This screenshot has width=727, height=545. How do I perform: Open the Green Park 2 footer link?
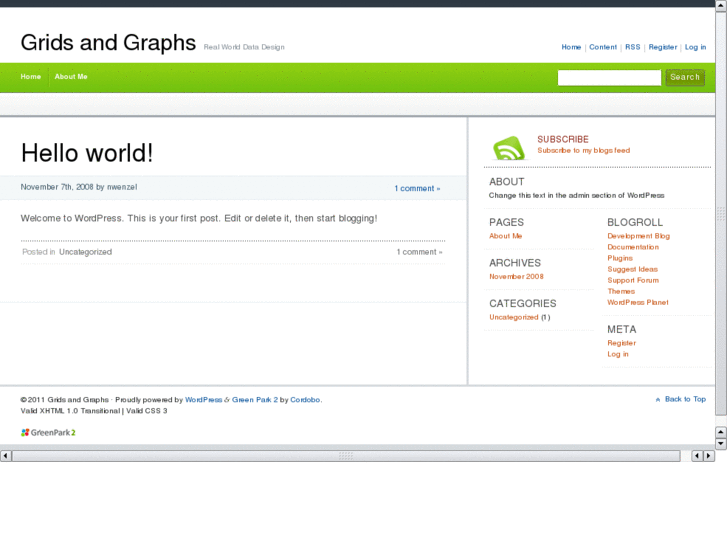point(255,400)
